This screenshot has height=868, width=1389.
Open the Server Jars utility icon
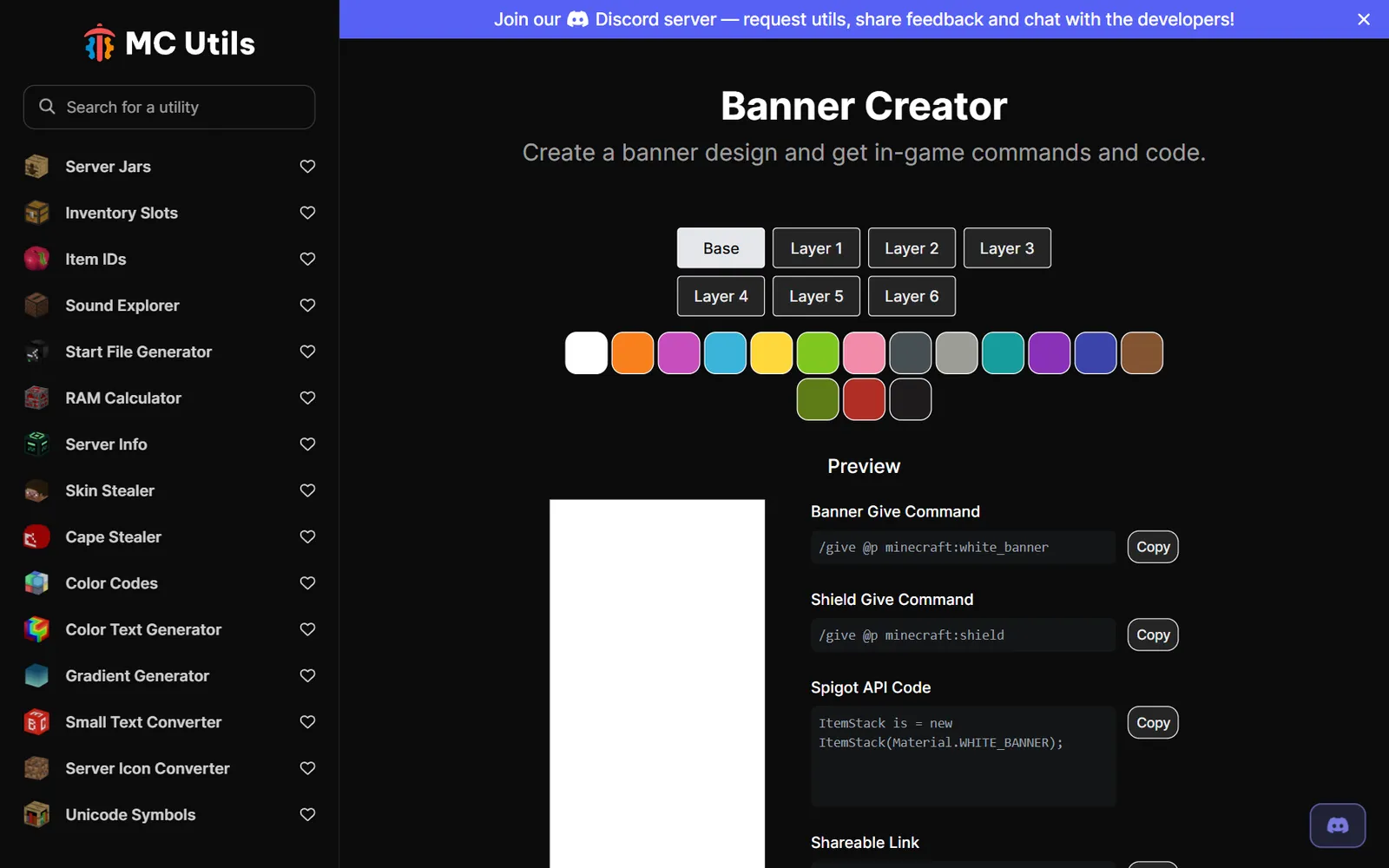(36, 166)
